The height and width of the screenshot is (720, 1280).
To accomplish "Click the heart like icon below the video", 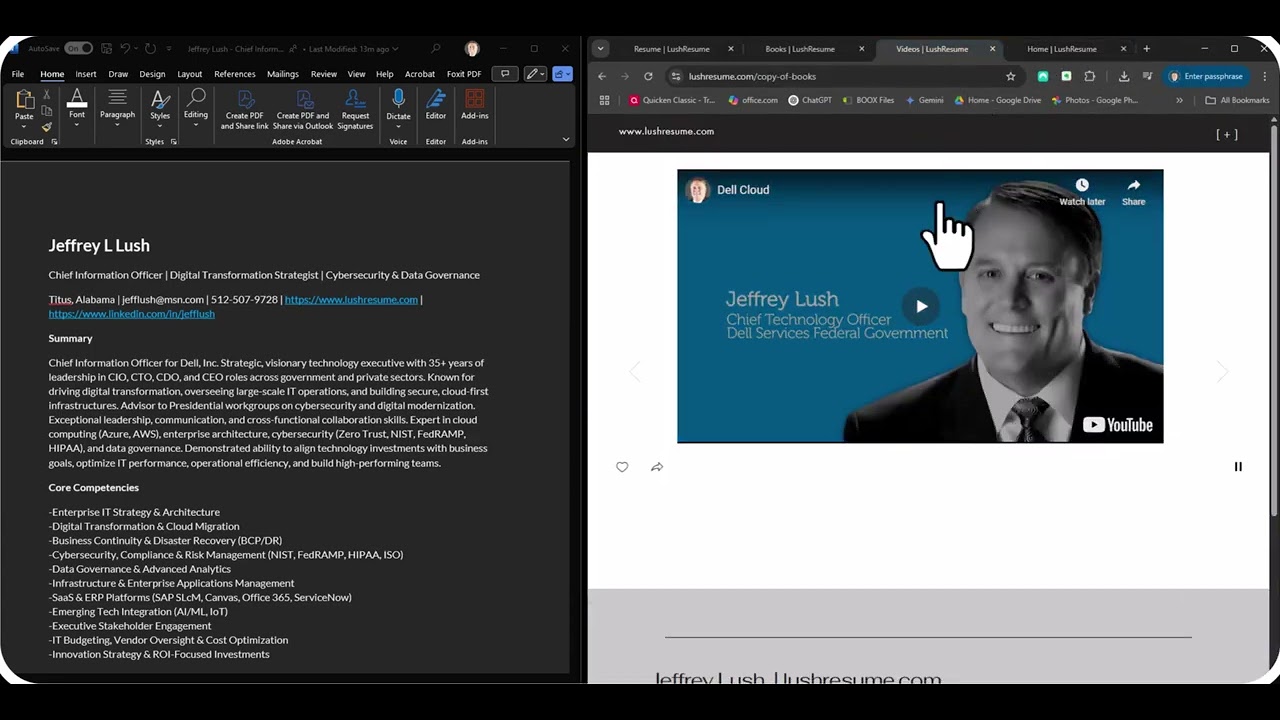I will tap(622, 467).
